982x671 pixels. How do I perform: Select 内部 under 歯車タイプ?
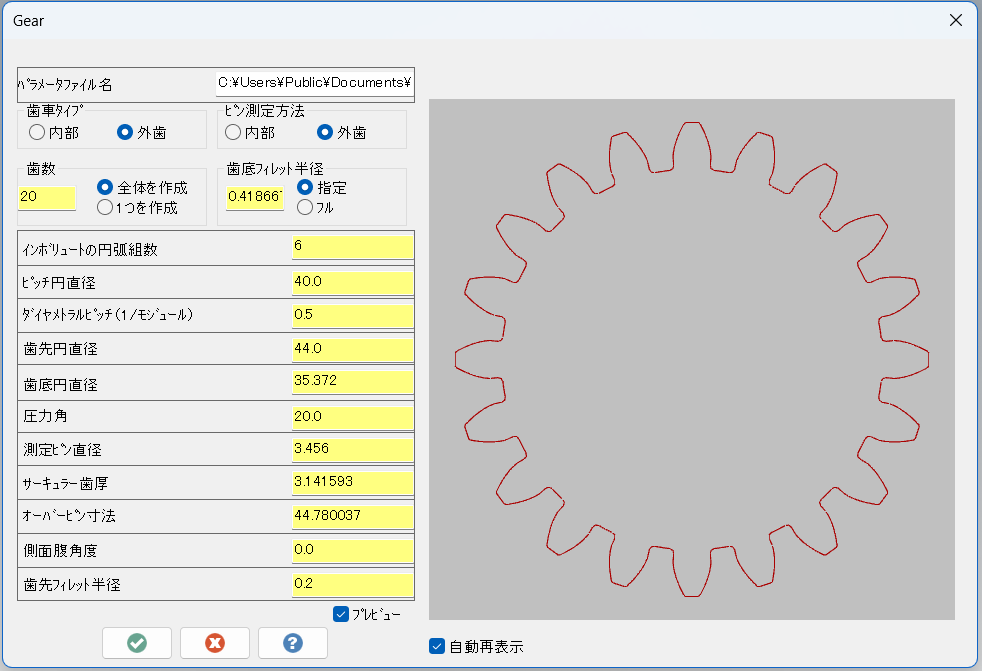(37, 132)
